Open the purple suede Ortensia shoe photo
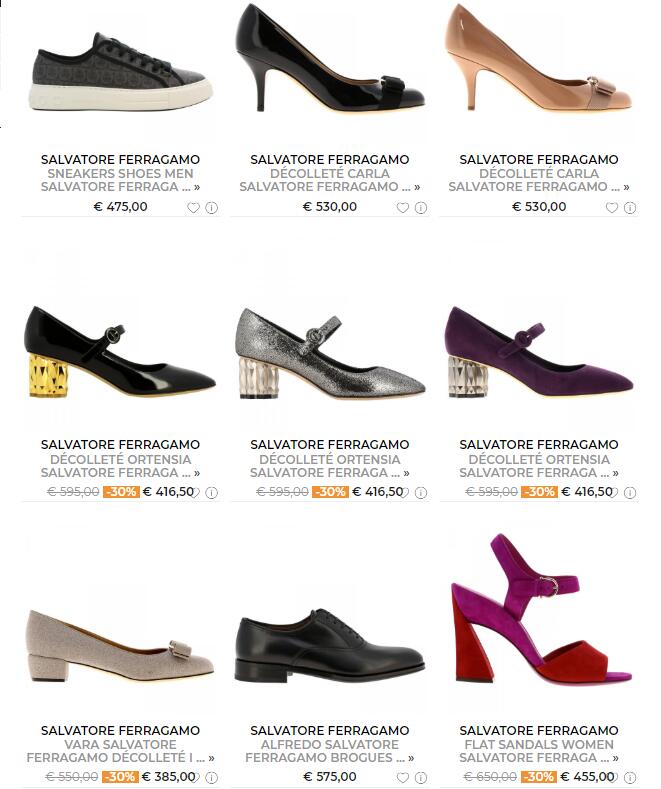This screenshot has width=661, height=789. click(x=539, y=351)
